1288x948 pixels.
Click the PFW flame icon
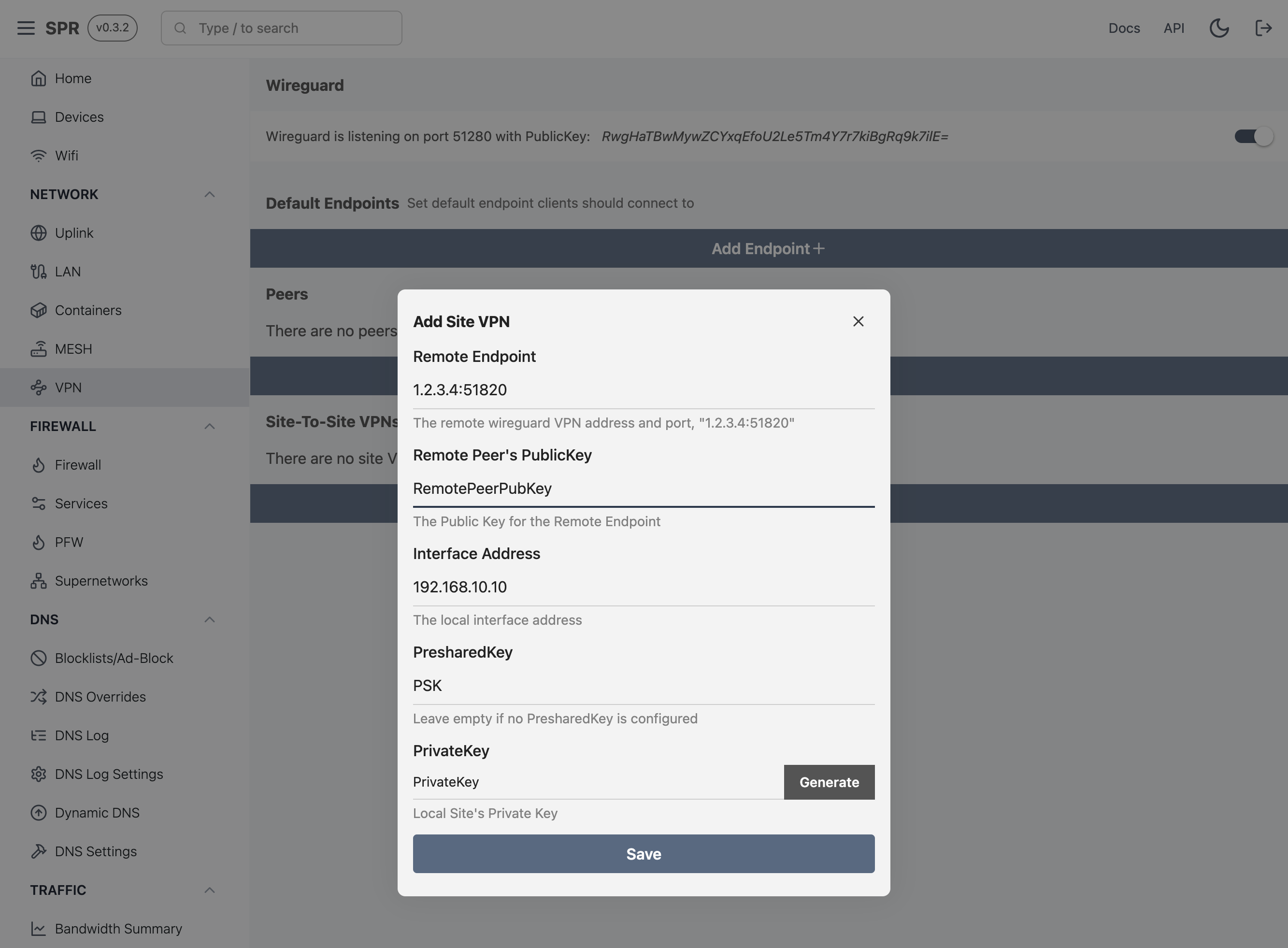pos(39,542)
